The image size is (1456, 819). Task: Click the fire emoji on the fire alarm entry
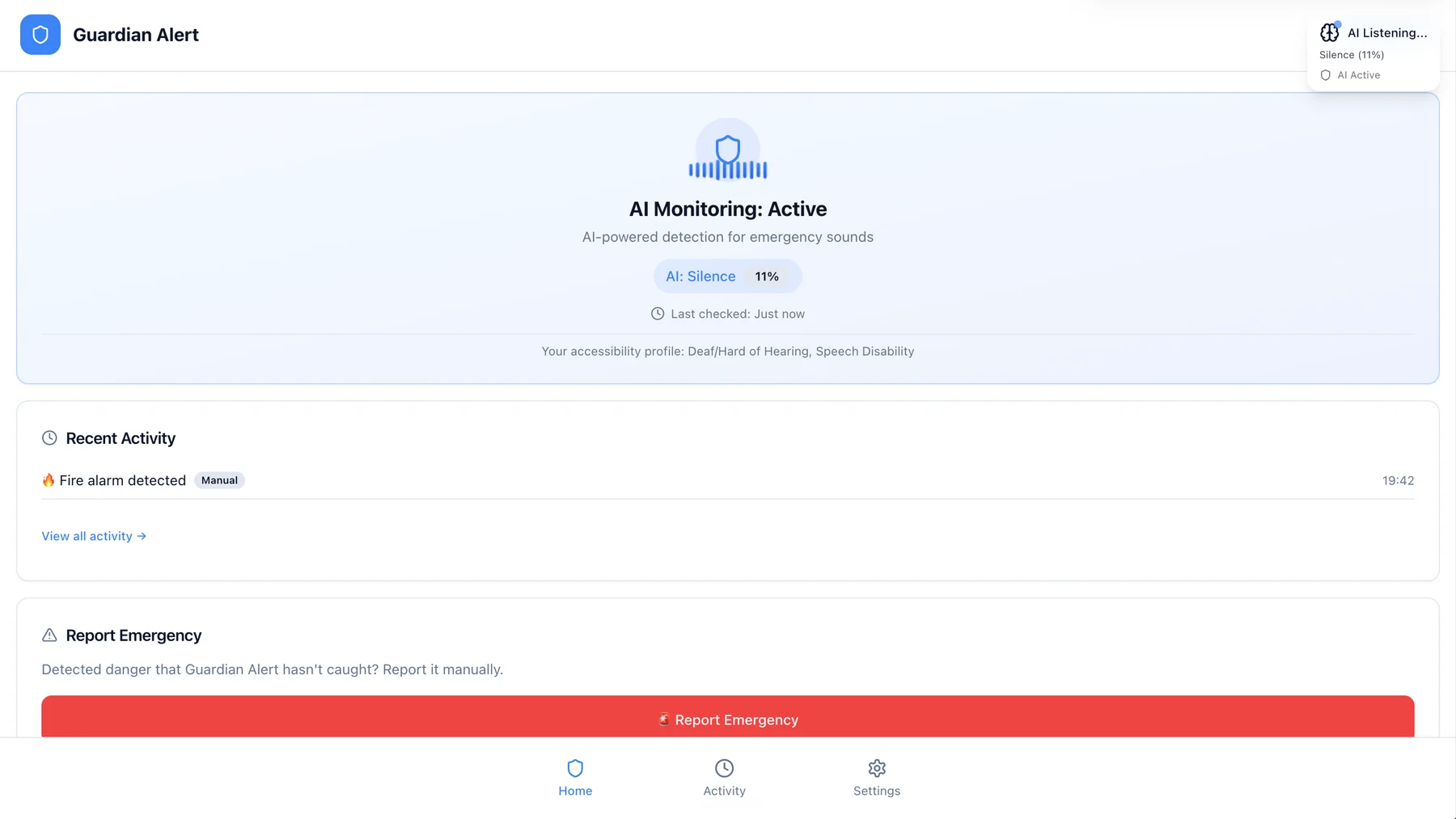49,480
